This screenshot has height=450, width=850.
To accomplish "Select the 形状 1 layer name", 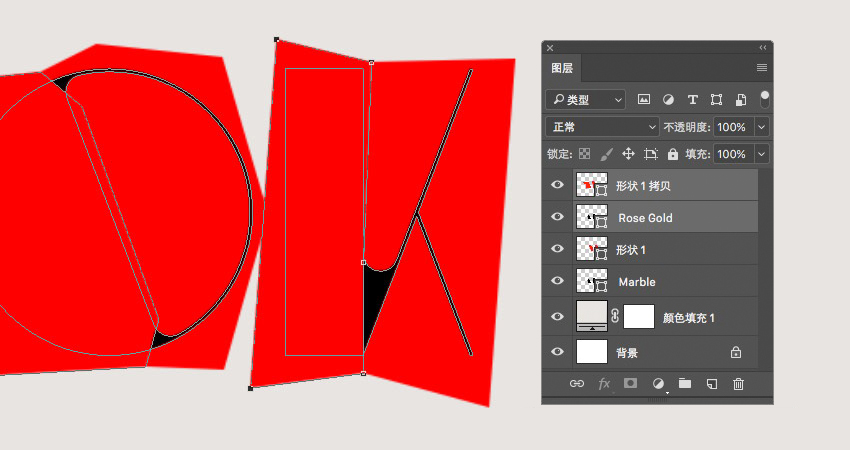I will click(631, 250).
